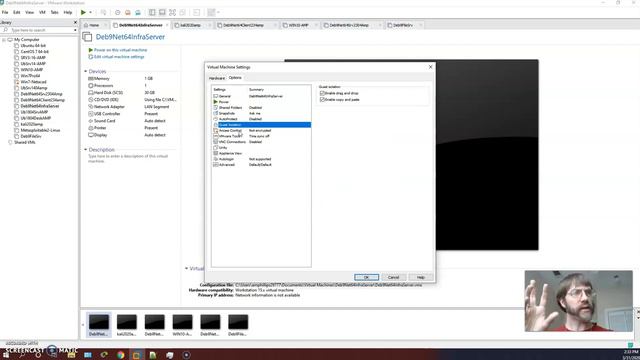
Task: Select the General settings row
Action: point(261,96)
